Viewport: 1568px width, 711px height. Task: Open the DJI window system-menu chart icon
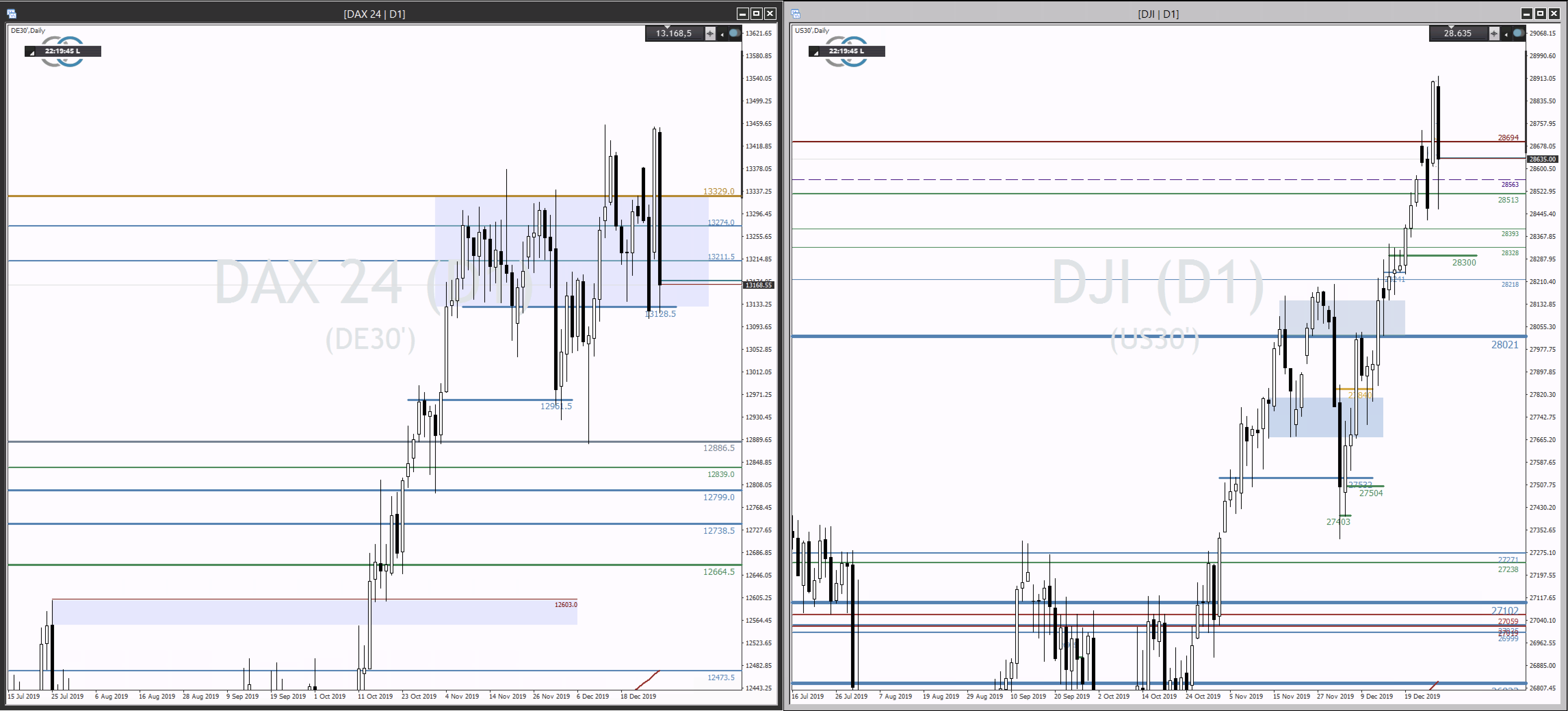tap(796, 13)
